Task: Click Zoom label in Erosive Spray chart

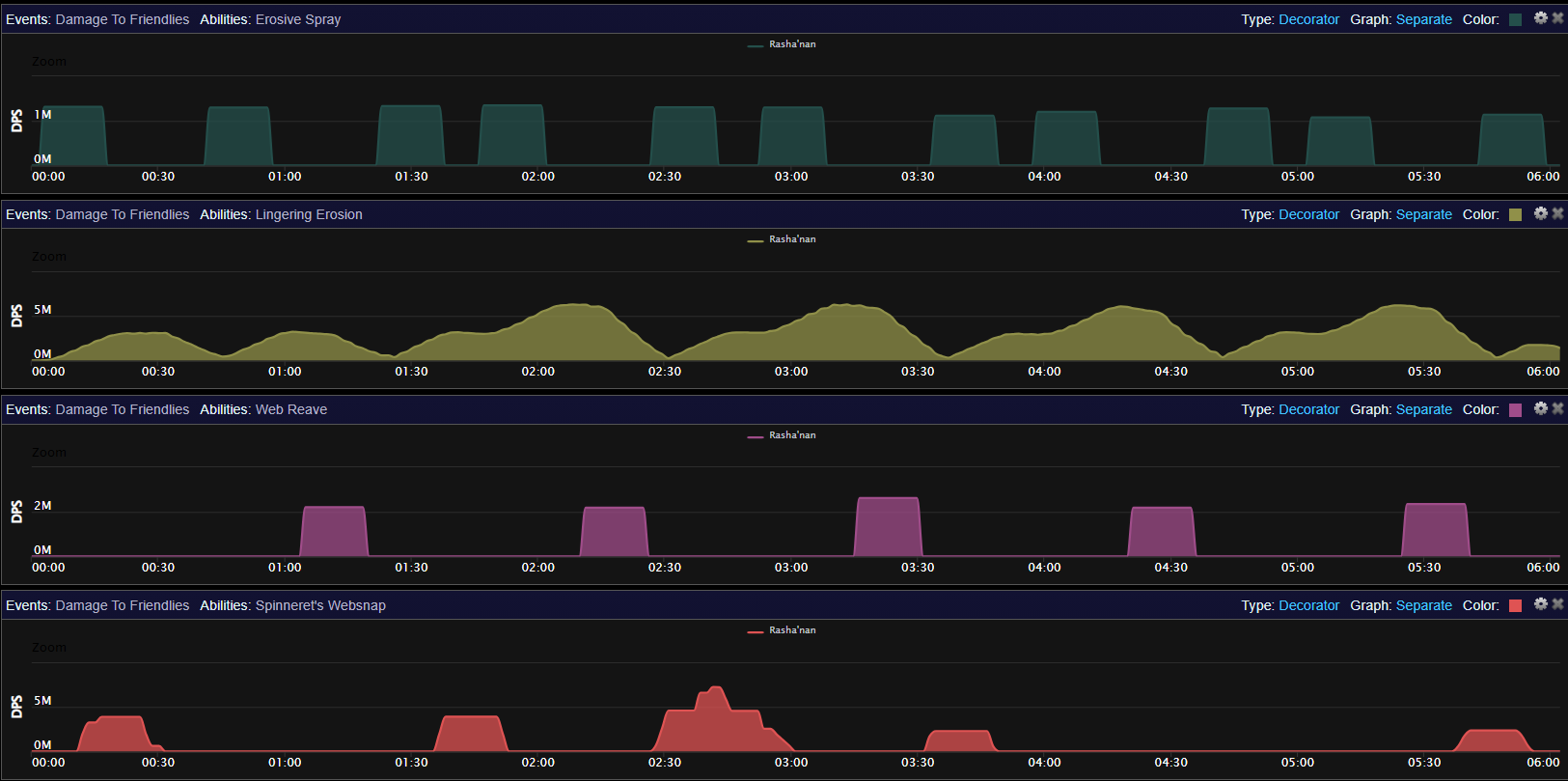Action: pos(49,62)
